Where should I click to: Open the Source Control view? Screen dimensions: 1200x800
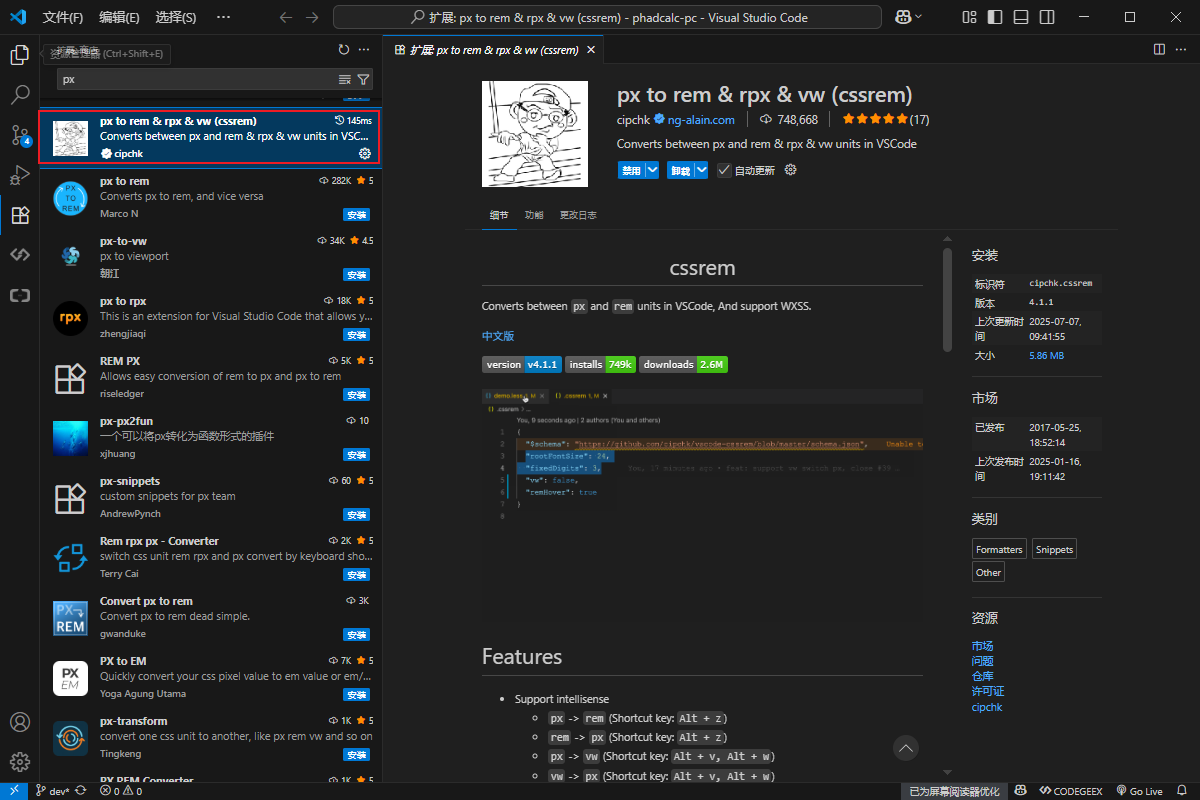click(x=19, y=135)
